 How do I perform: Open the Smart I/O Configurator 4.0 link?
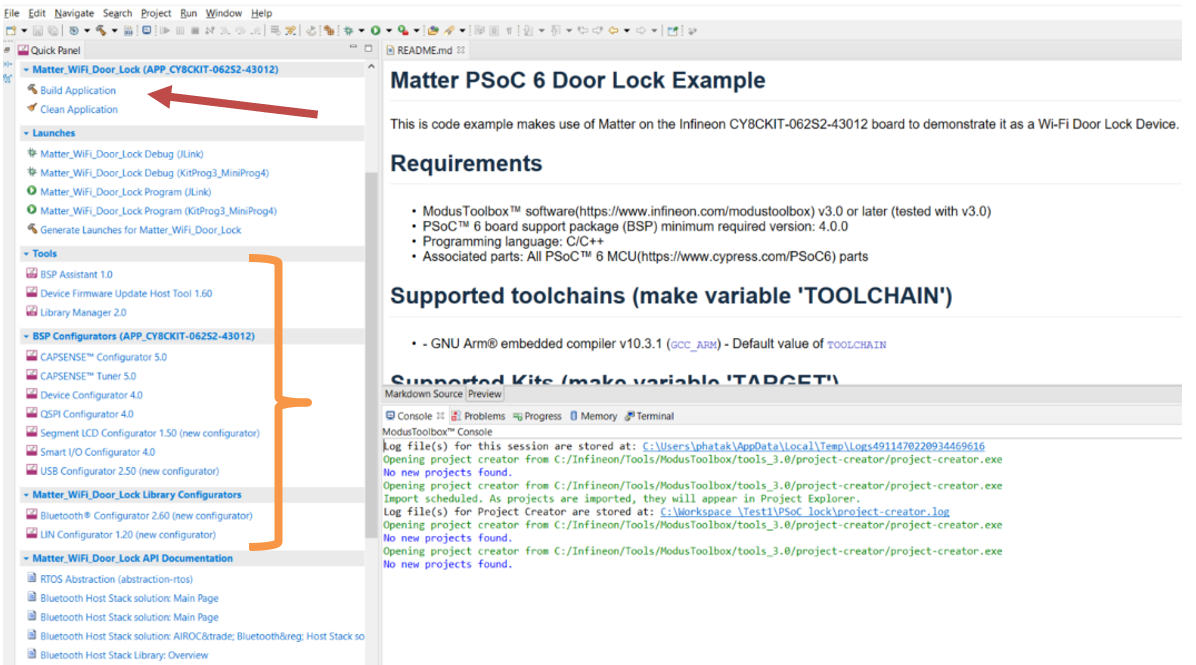[x=97, y=451]
